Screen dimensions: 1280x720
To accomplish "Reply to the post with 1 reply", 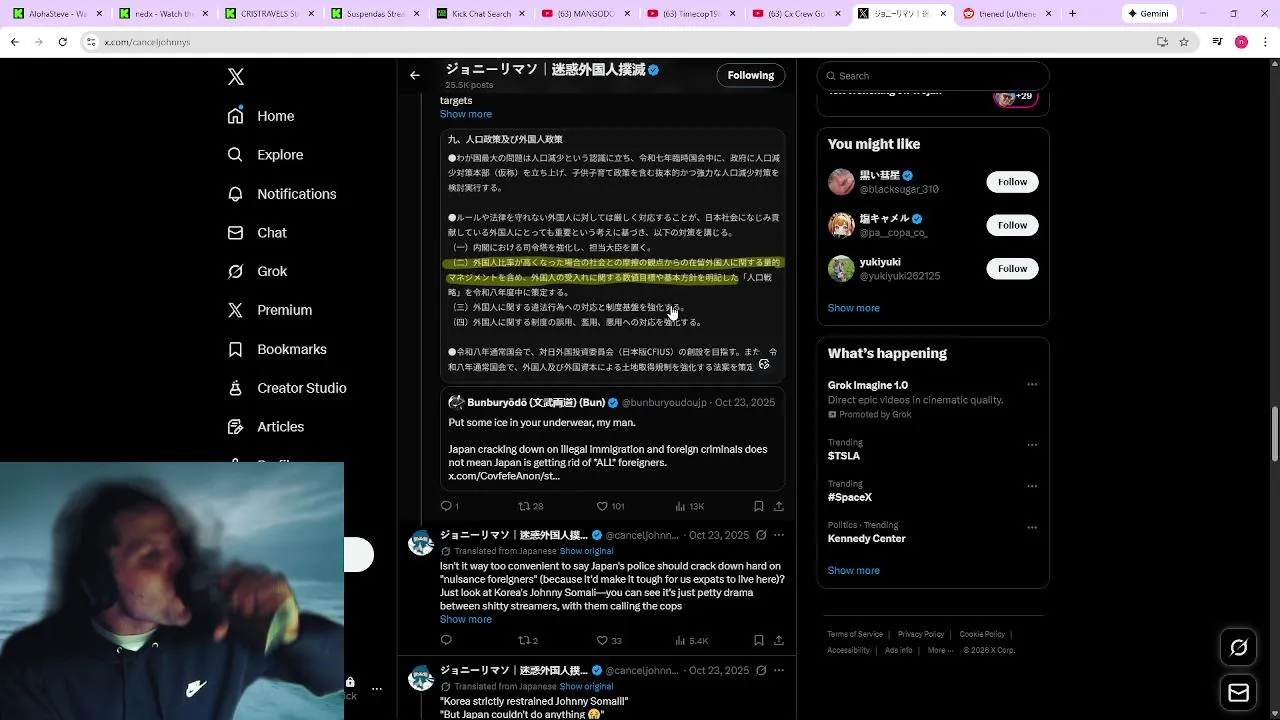I will (450, 506).
